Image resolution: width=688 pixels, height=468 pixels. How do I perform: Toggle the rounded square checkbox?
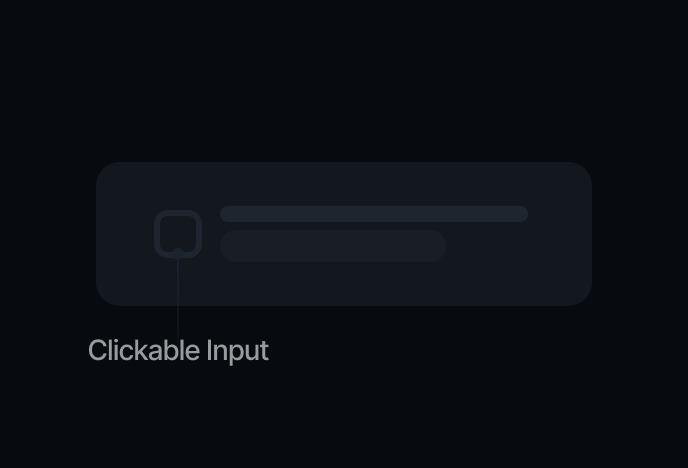click(x=178, y=234)
